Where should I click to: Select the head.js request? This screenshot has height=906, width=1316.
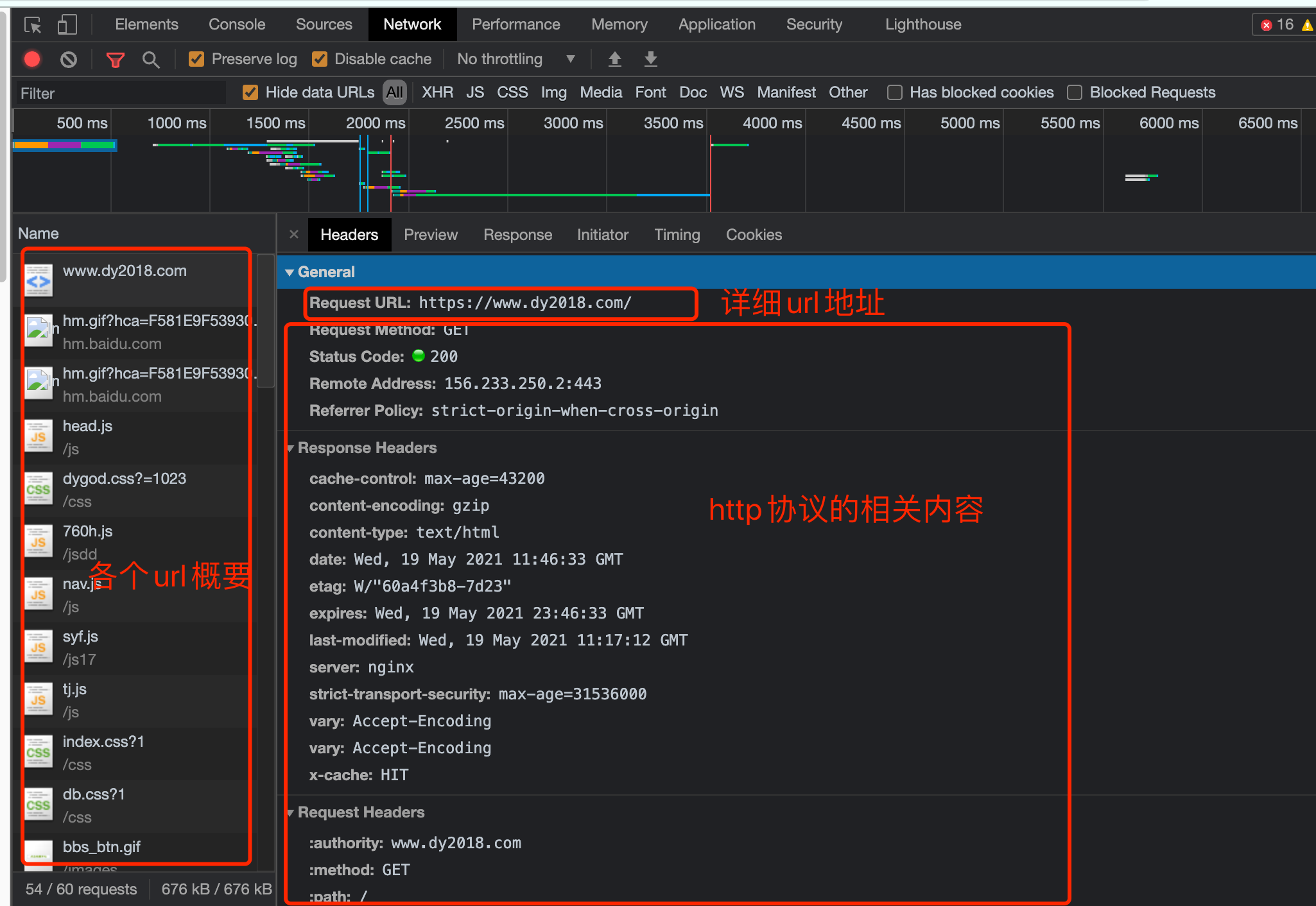coord(87,426)
